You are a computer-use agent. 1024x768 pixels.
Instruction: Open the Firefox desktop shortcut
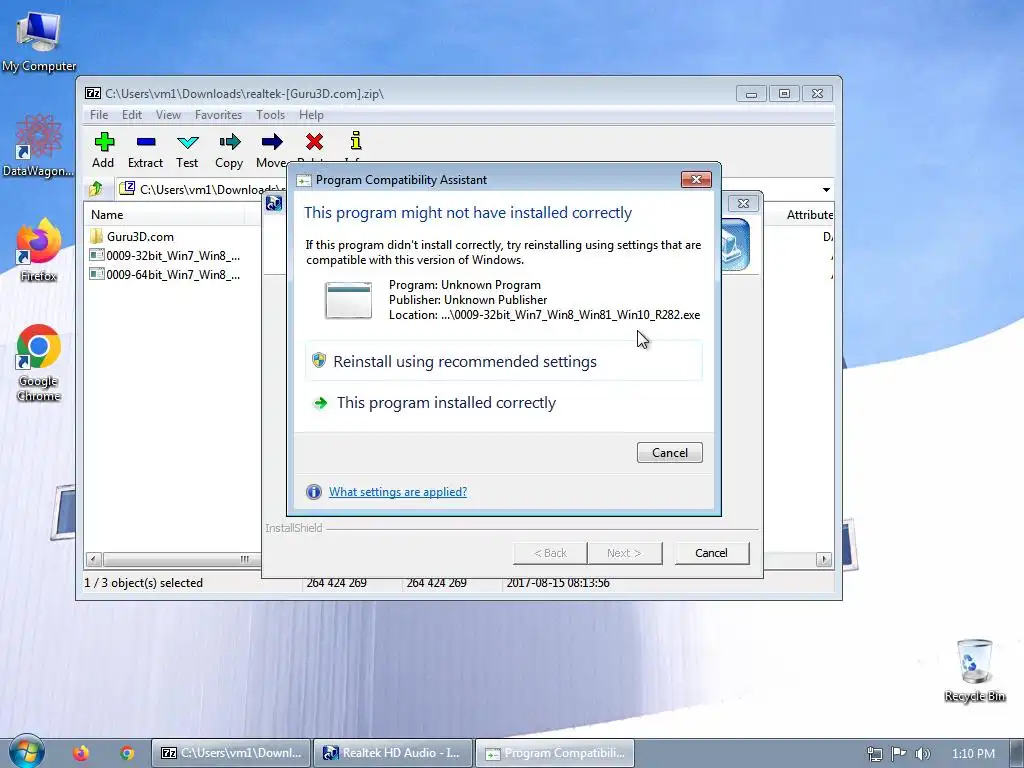pyautogui.click(x=39, y=251)
